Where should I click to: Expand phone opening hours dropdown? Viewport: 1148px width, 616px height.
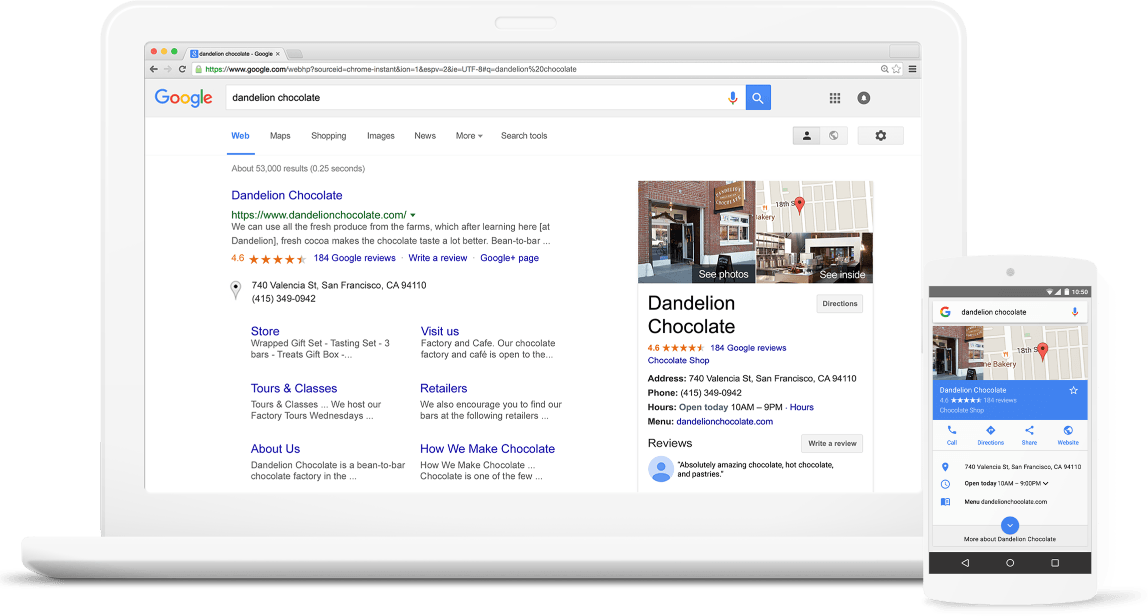pyautogui.click(x=1045, y=483)
